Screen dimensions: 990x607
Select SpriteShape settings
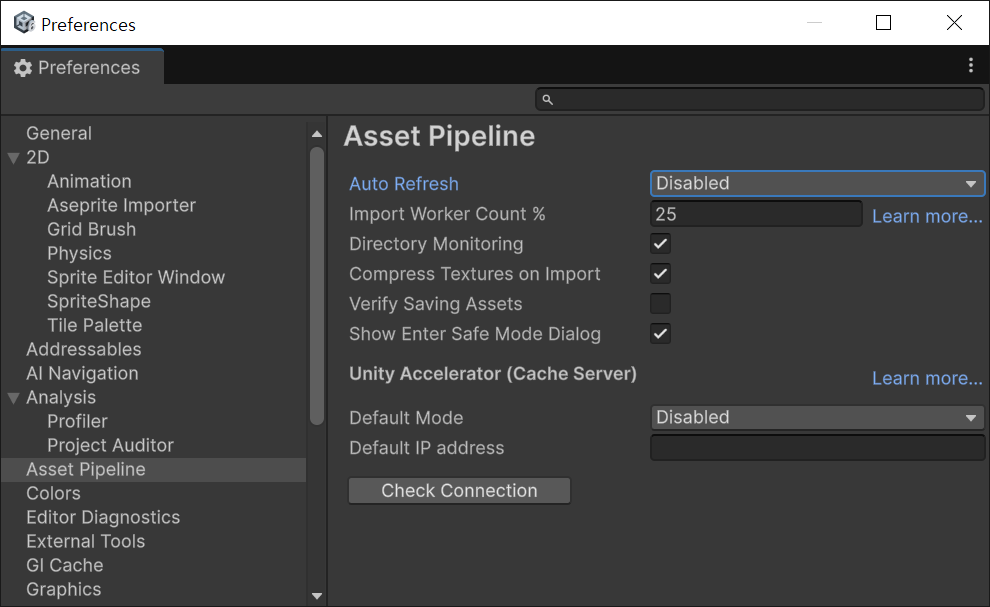click(98, 301)
